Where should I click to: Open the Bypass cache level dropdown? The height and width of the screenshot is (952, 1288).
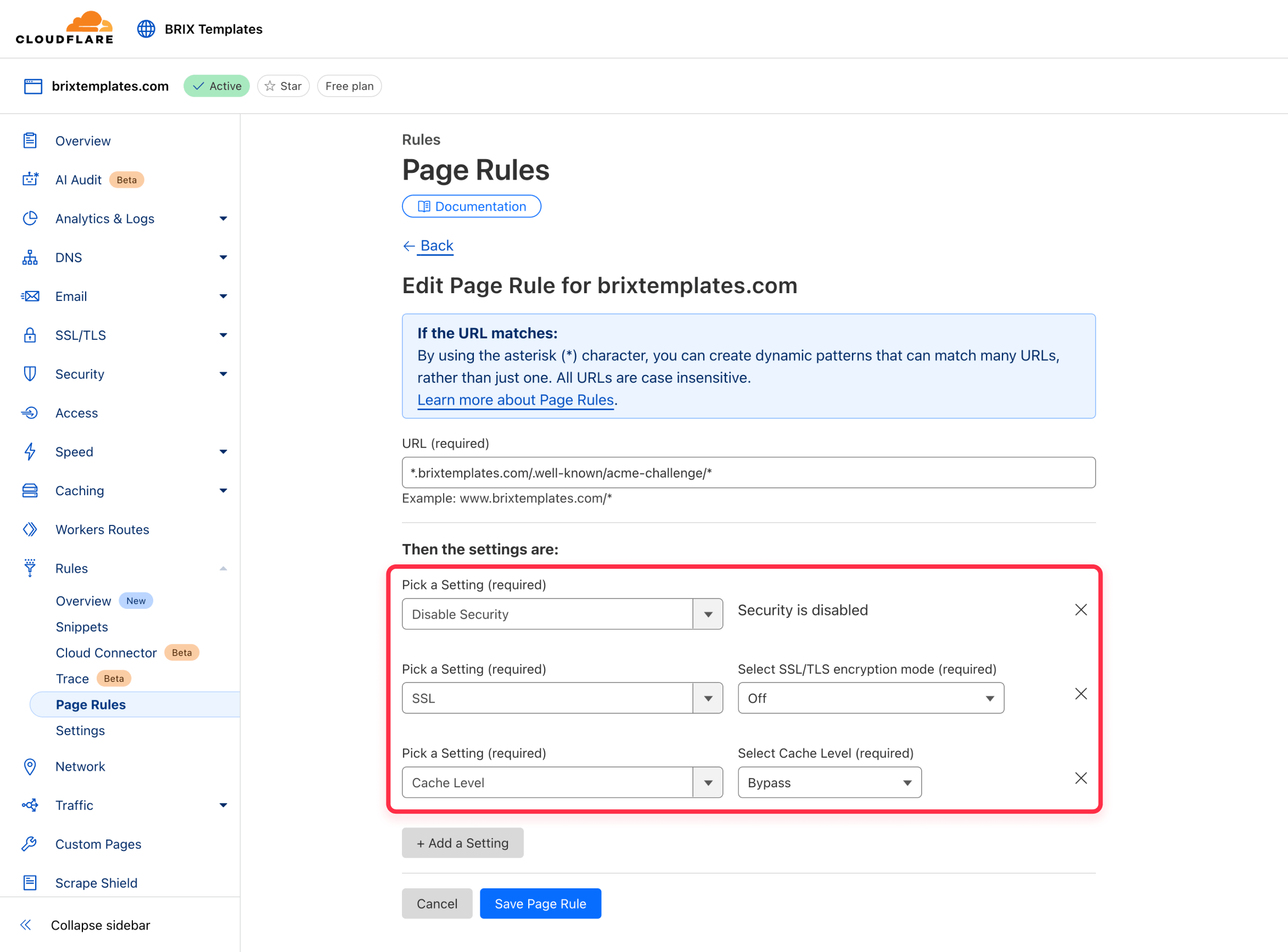click(x=829, y=782)
